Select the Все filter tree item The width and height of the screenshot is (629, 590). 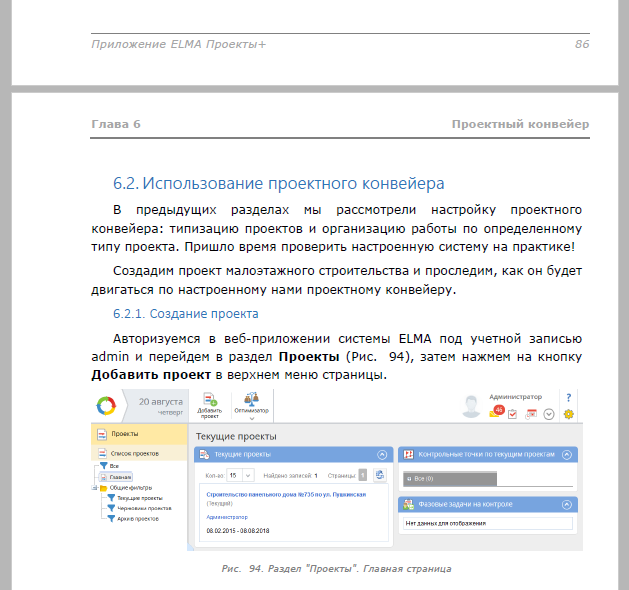(x=110, y=466)
